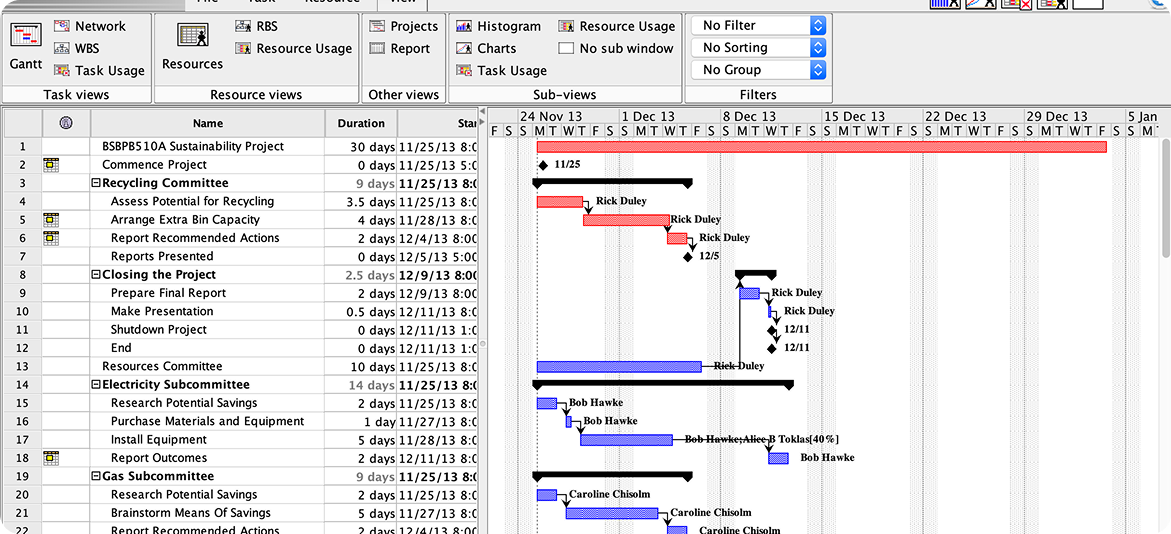Collapse the Electricity Subcommittee task group
This screenshot has width=1171, height=534.
96,385
